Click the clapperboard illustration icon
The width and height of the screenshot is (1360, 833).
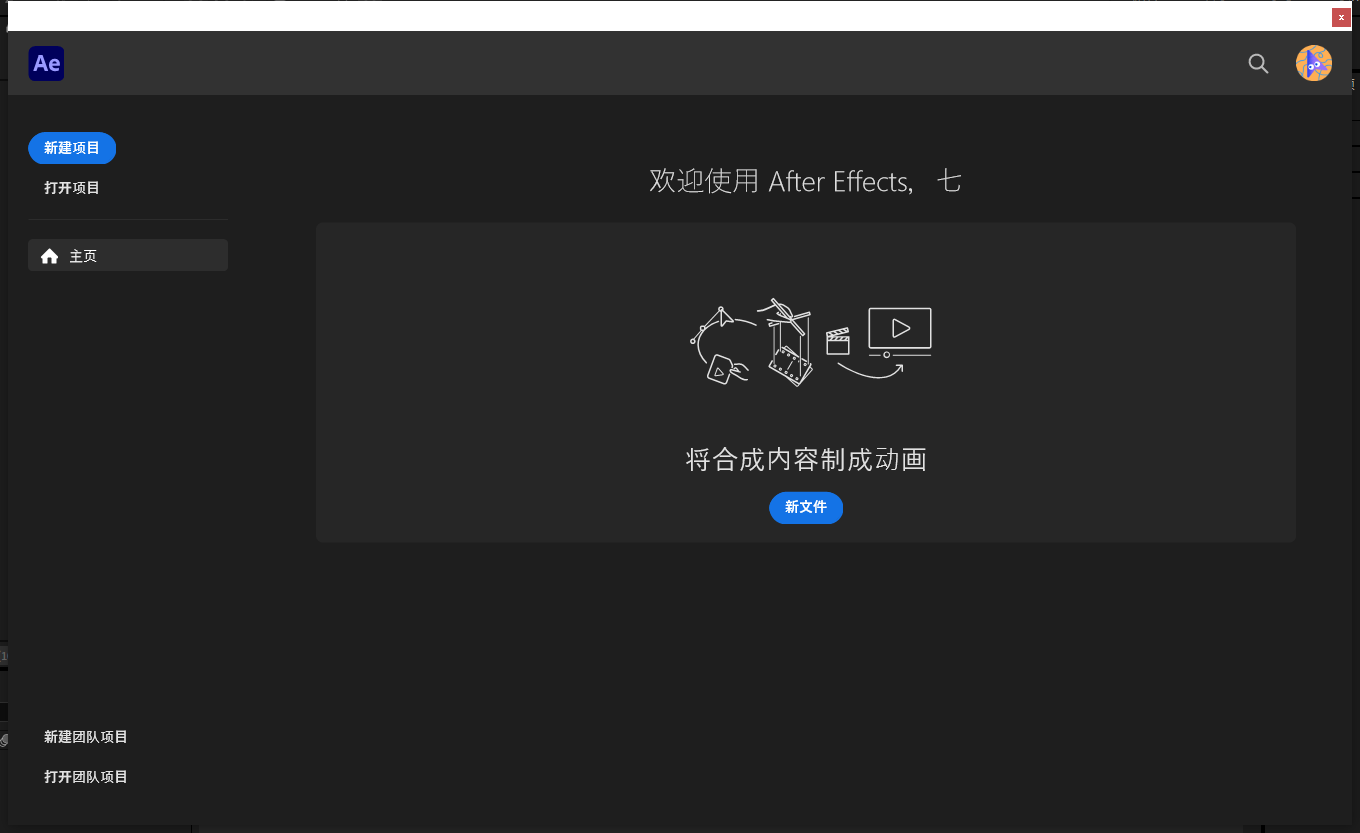click(838, 341)
